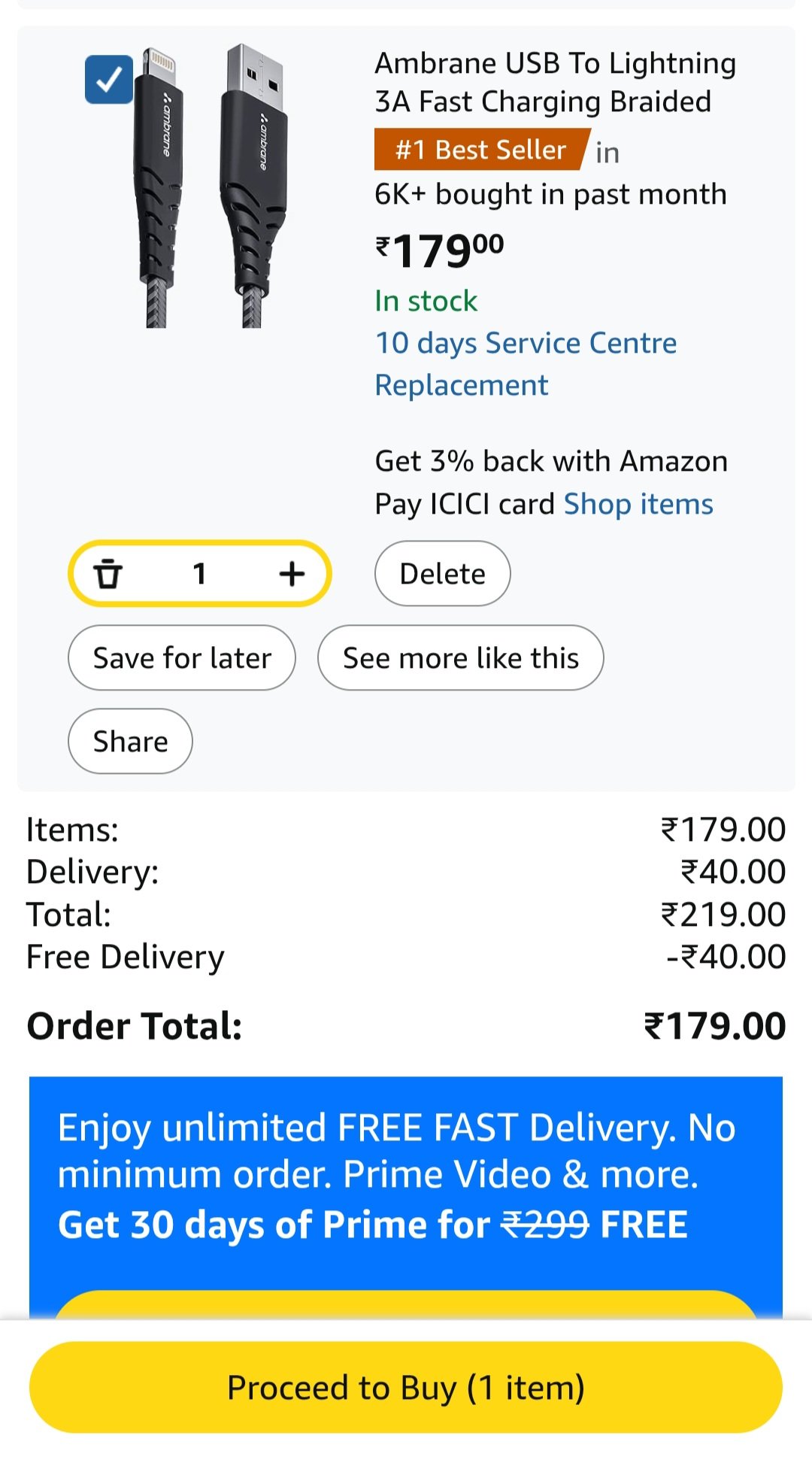812x1457 pixels.
Task: Tap the Free Delivery discount row
Action: 406,957
